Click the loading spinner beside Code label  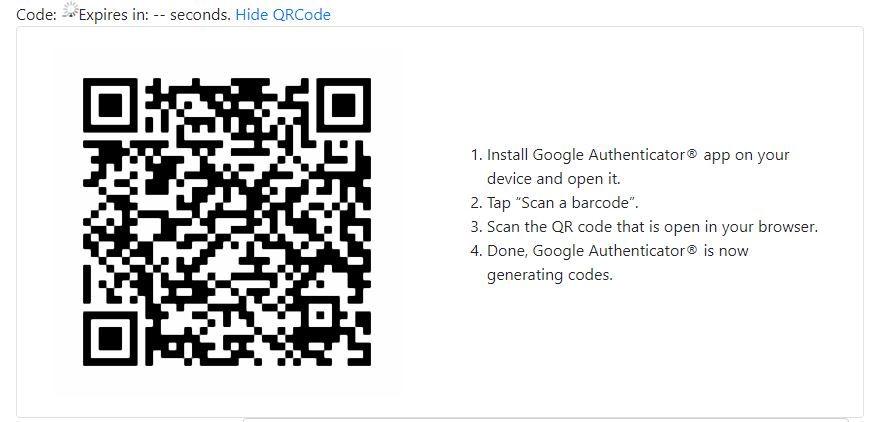click(69, 10)
